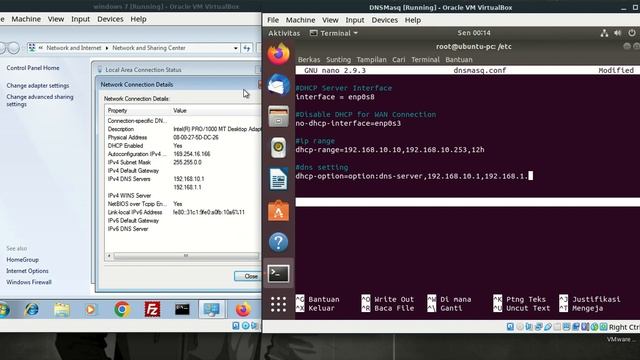Click first VirtualBox status icon in DNSMasq window
Image resolution: width=640 pixels, height=360 pixels.
click(x=510, y=327)
